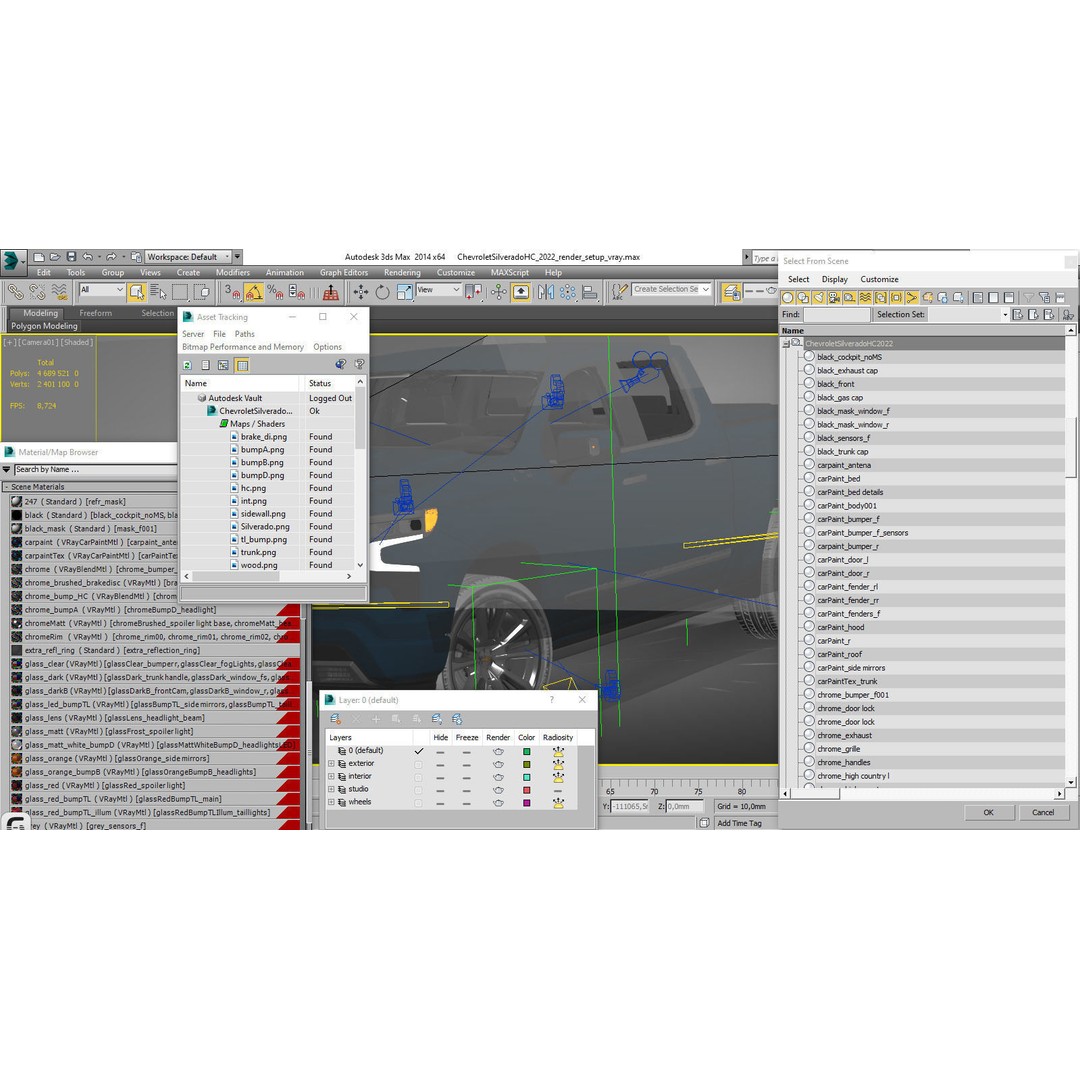Toggle the Percent Snap icon
1080x1080 pixels.
[275, 293]
